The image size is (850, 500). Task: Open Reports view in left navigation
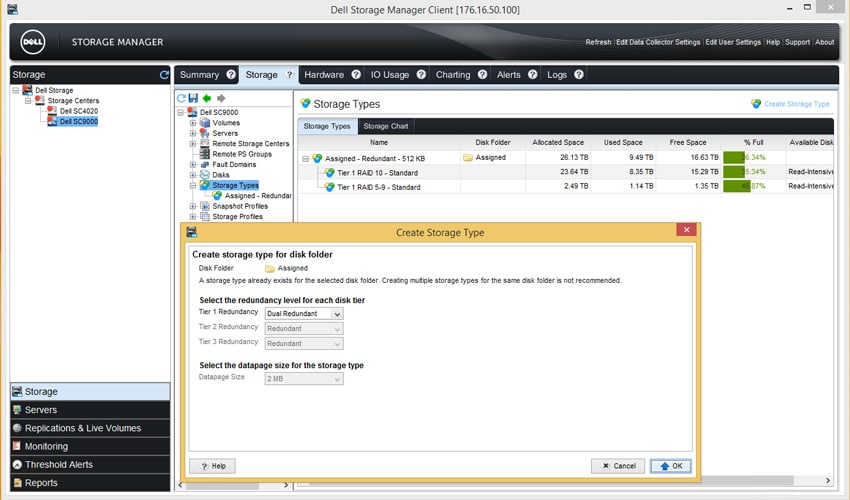[x=89, y=483]
